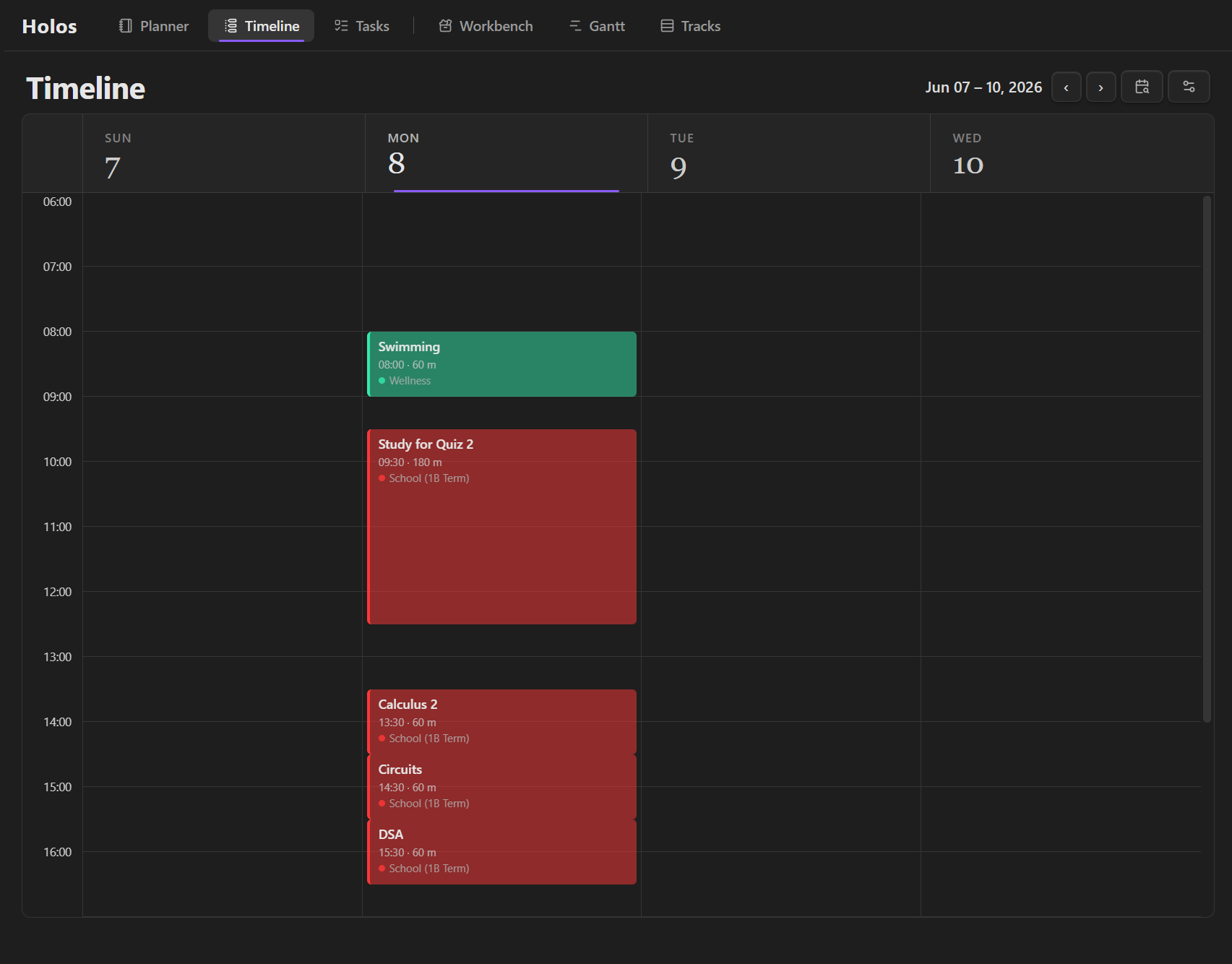Click the 'Jun 07 – 10, 2026' date range
This screenshot has height=964, width=1232.
983,87
